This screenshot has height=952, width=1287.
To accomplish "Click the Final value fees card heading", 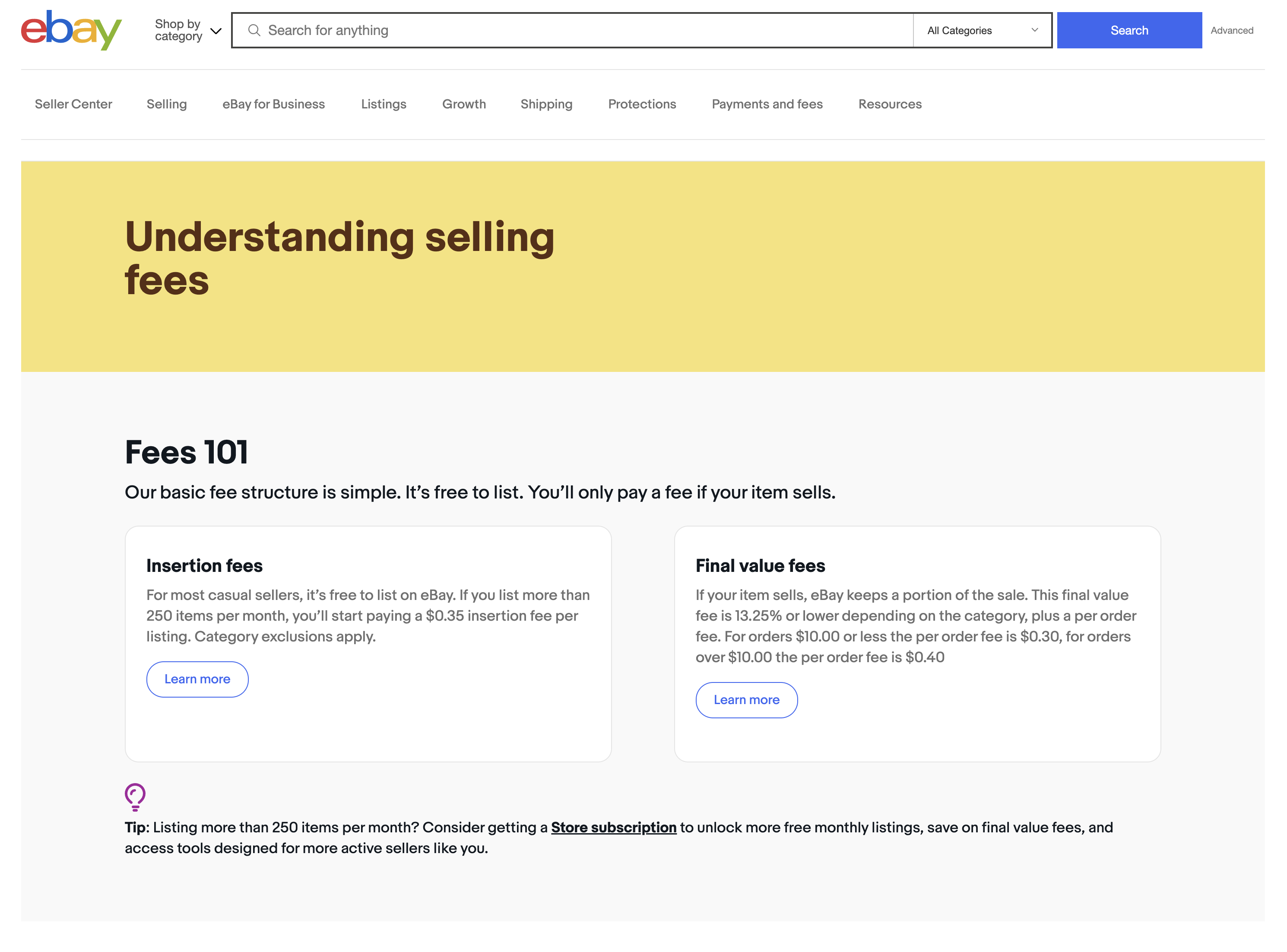I will pos(760,565).
